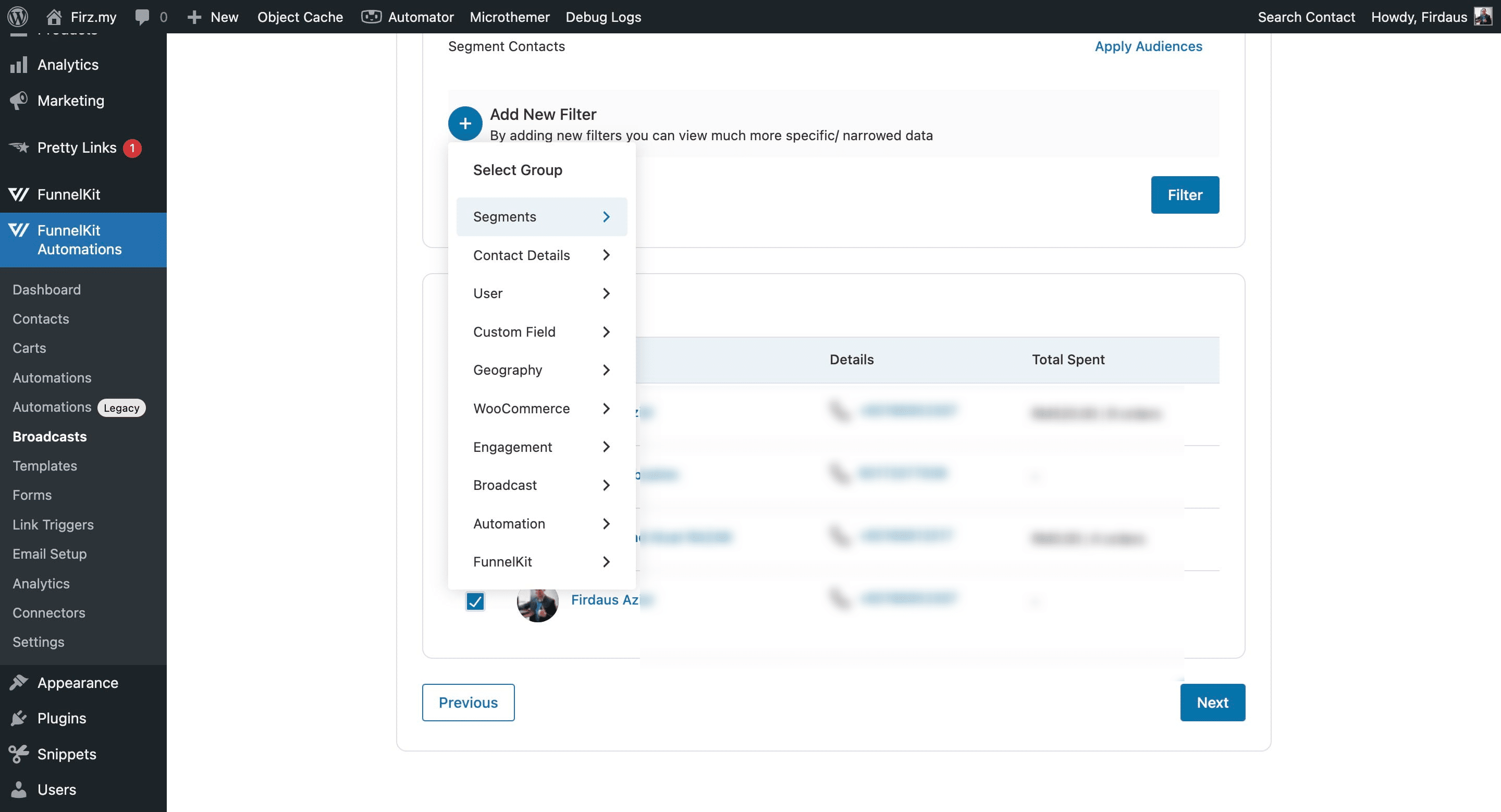Open the Forms submenu item
The width and height of the screenshot is (1501, 812).
32,495
